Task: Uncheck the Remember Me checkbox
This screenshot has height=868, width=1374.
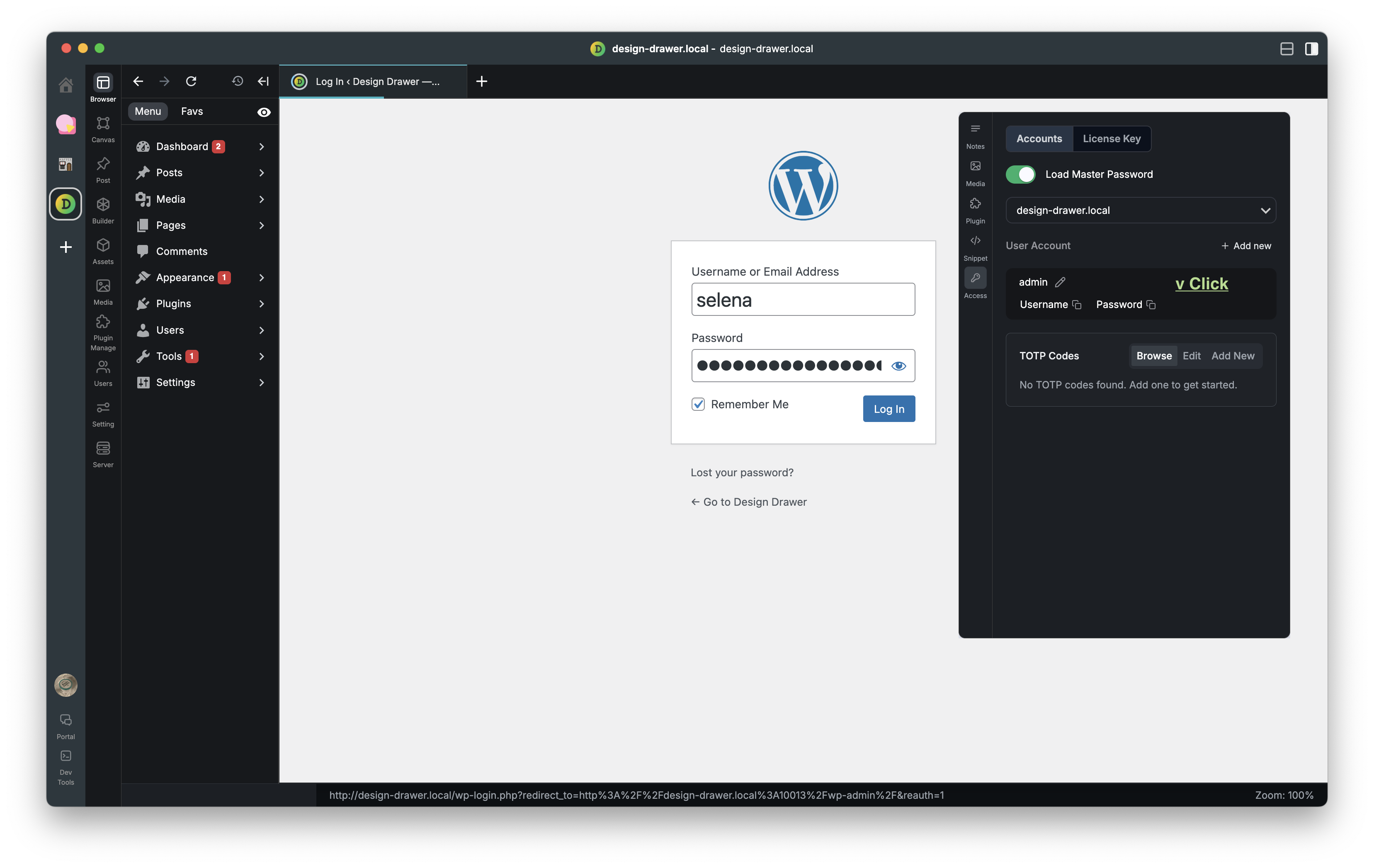Action: click(x=698, y=404)
